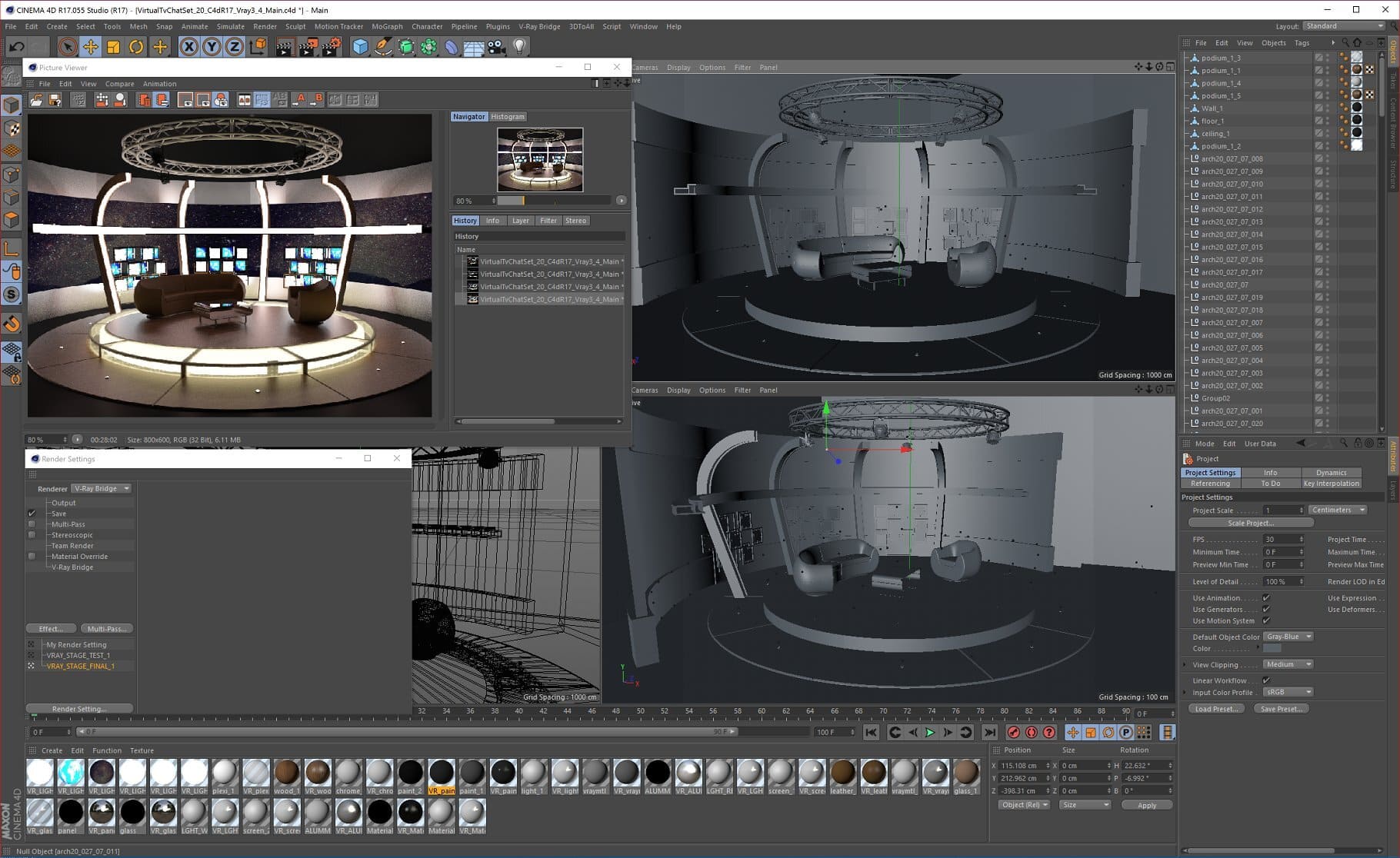1400x858 pixels.
Task: Jump to the animation end
Action: point(990,733)
